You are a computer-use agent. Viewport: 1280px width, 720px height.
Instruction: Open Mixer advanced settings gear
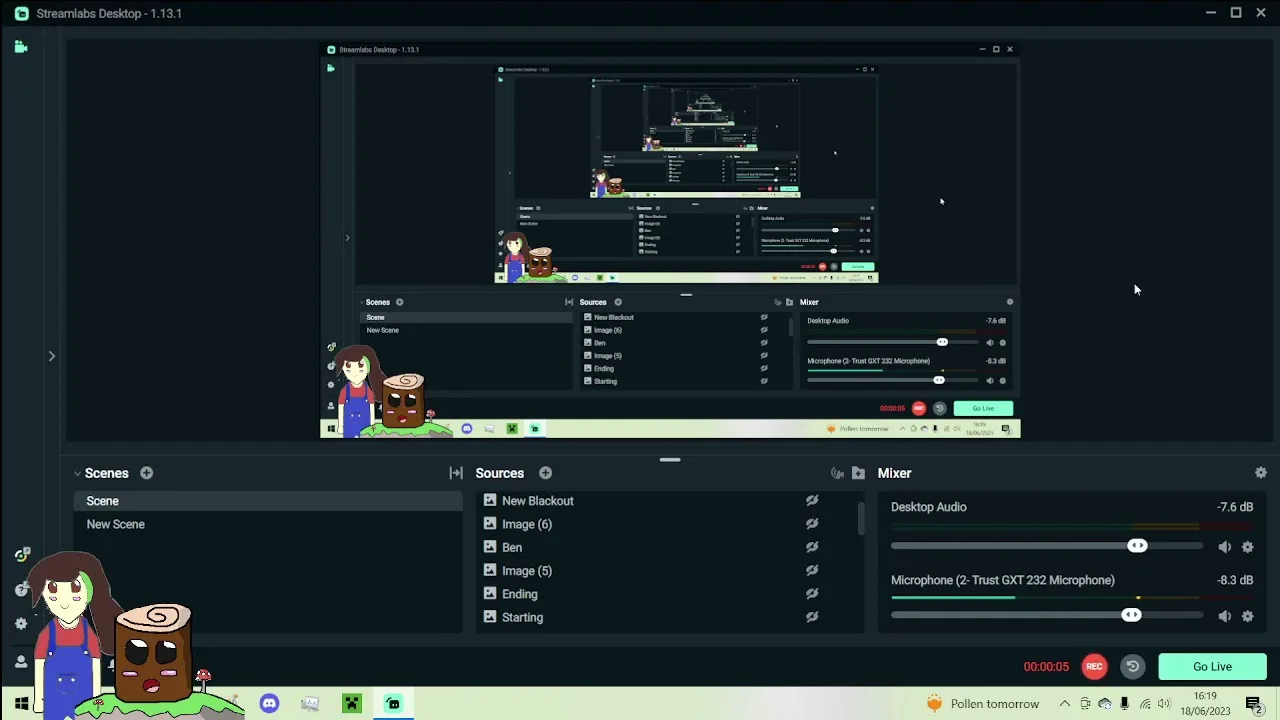[1261, 473]
